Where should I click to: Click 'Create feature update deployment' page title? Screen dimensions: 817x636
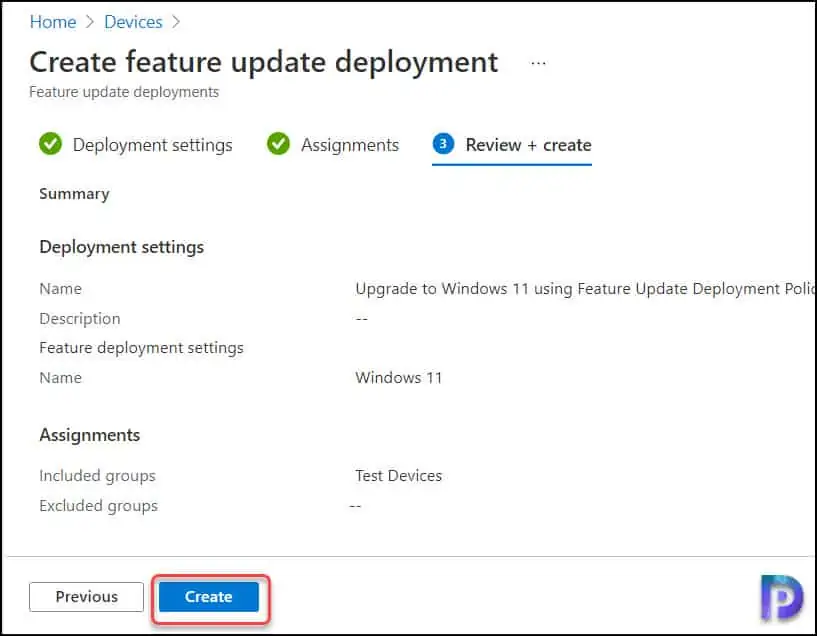click(264, 62)
